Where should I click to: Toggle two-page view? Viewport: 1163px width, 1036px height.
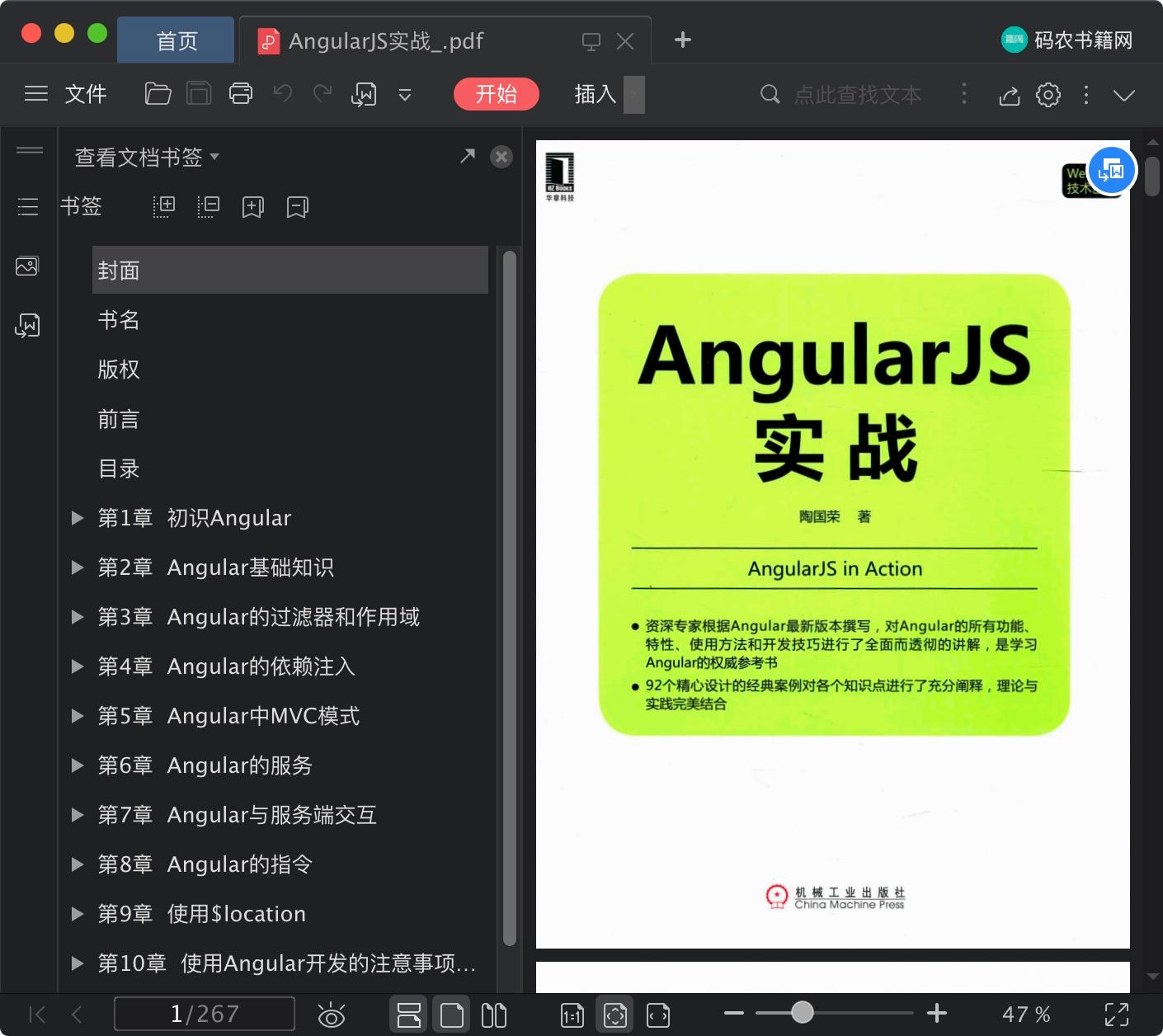[x=494, y=1015]
